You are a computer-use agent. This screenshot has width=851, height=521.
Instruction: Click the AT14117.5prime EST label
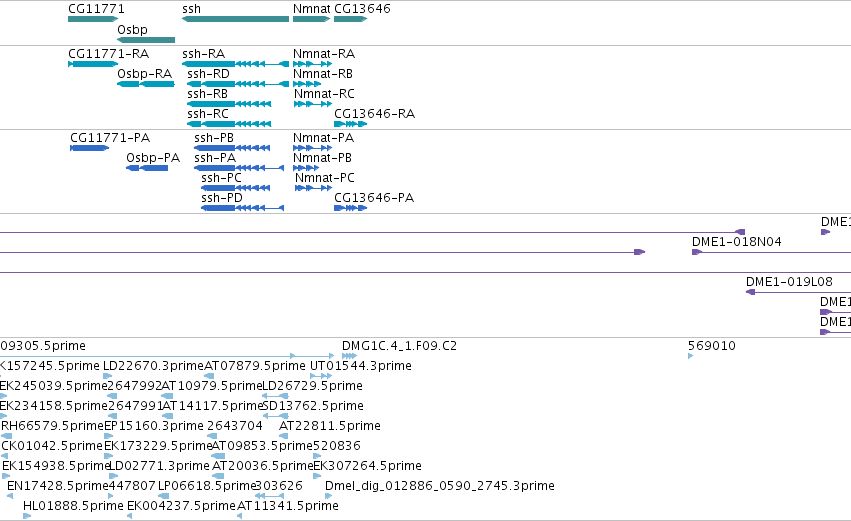click(x=212, y=406)
